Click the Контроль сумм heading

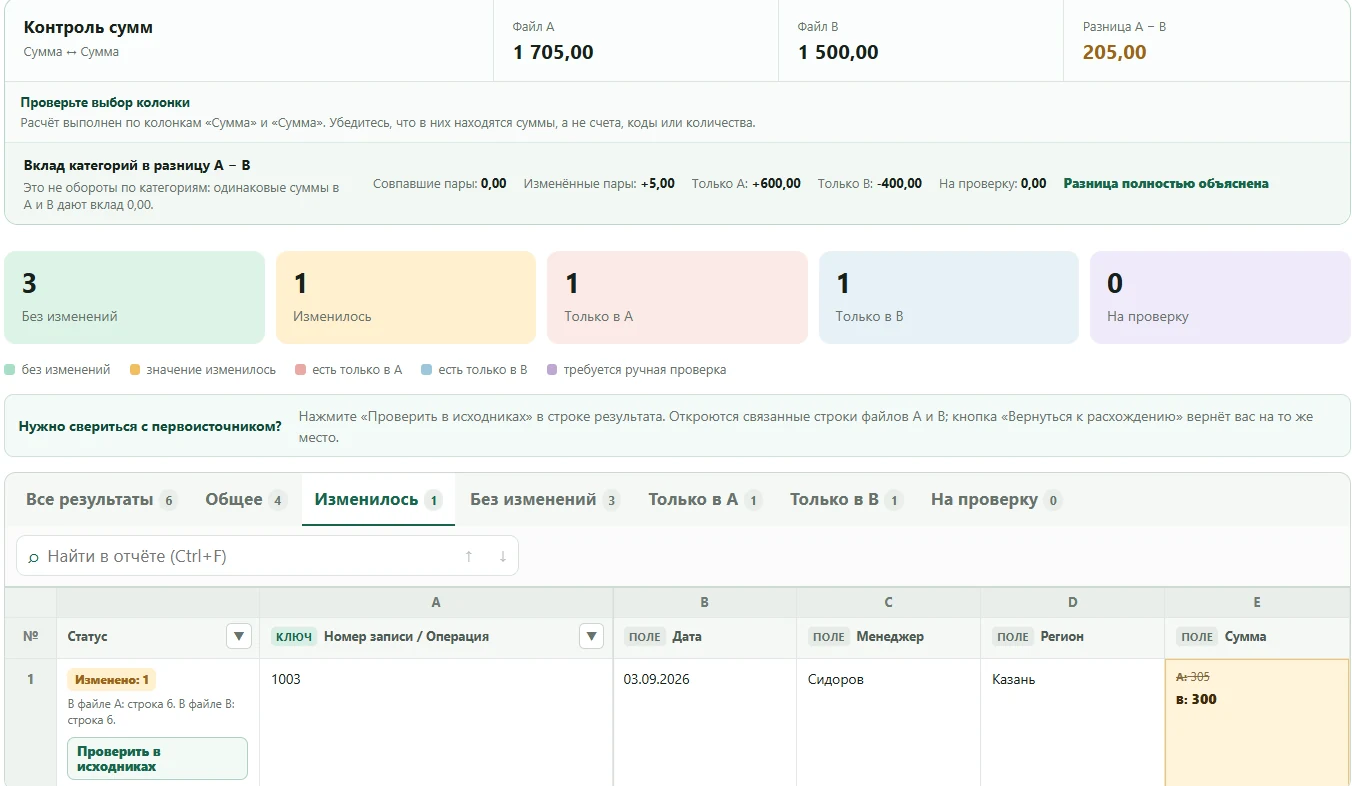pos(88,27)
